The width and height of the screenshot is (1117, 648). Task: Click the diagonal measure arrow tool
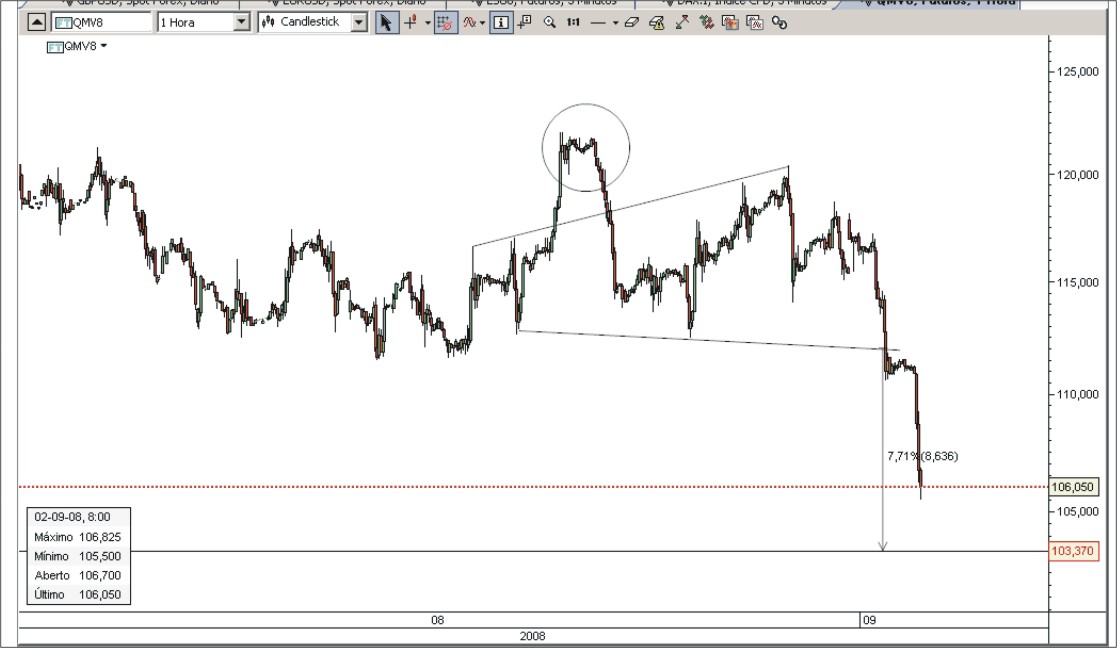point(682,23)
